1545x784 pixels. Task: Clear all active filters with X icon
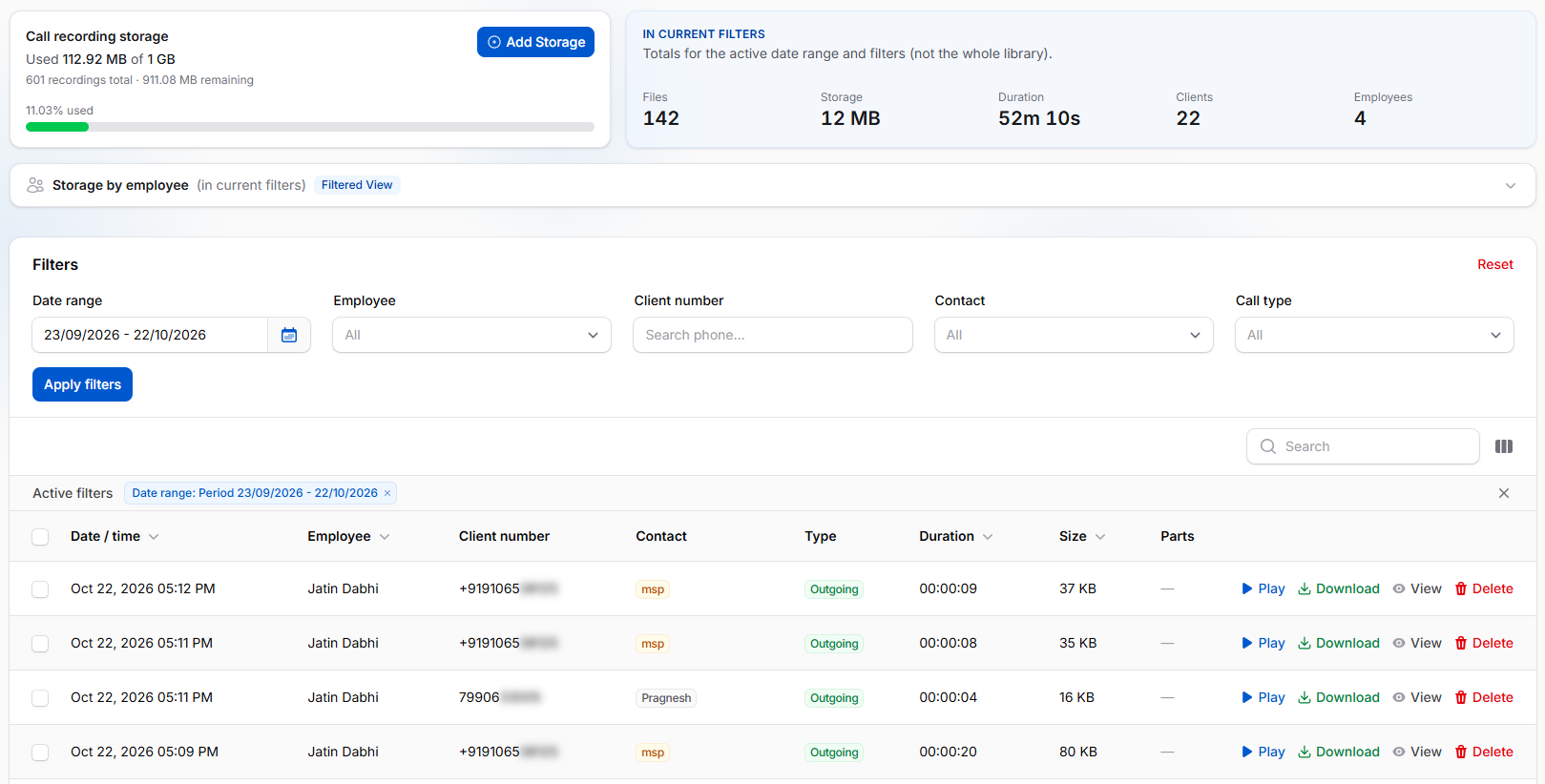(x=1504, y=493)
